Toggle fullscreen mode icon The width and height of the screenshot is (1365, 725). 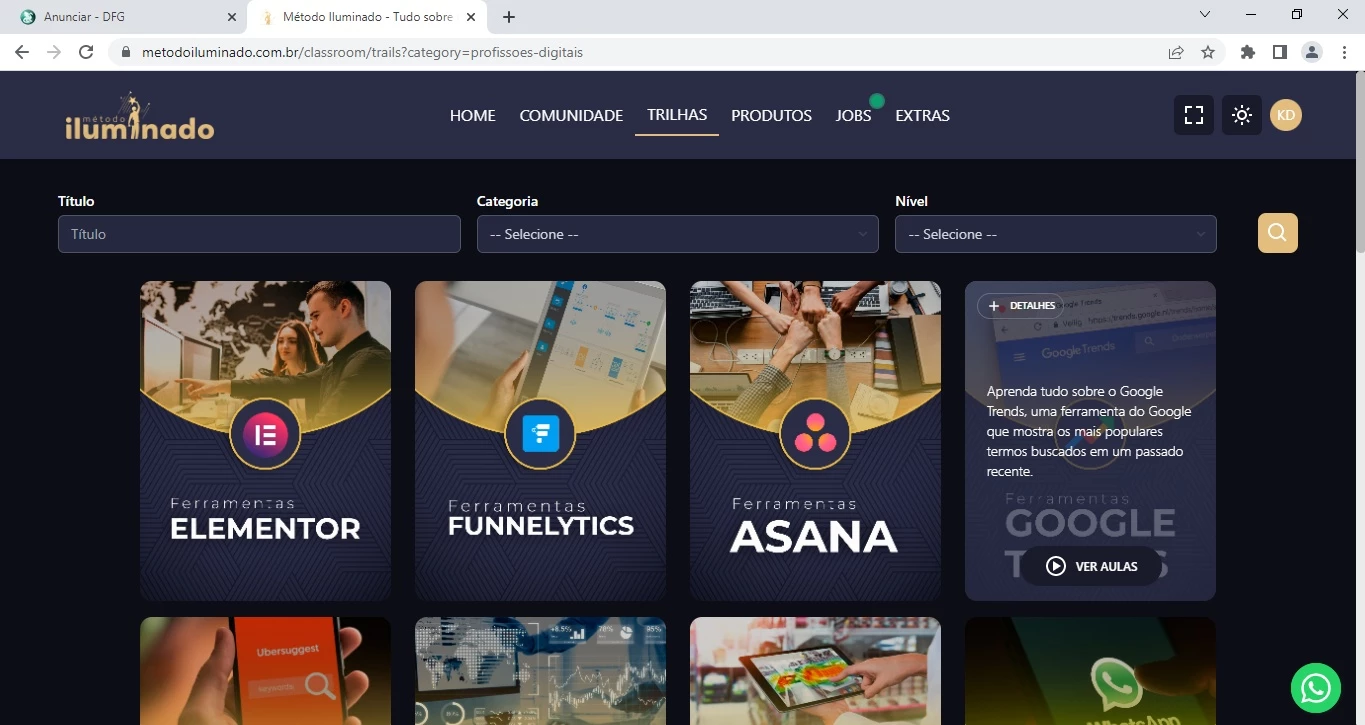[x=1194, y=115]
